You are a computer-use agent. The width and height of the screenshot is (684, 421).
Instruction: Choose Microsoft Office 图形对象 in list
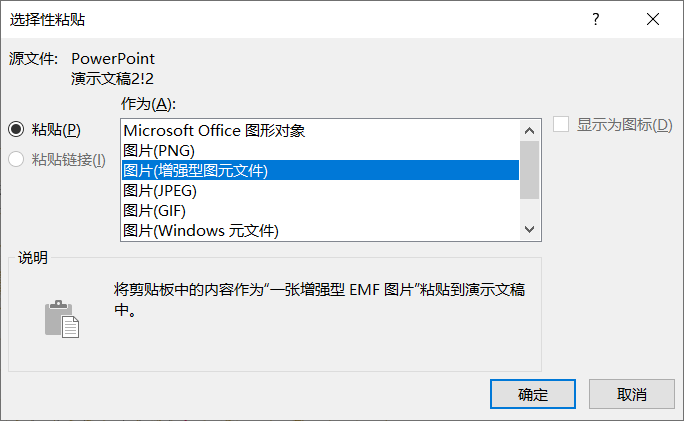320,130
